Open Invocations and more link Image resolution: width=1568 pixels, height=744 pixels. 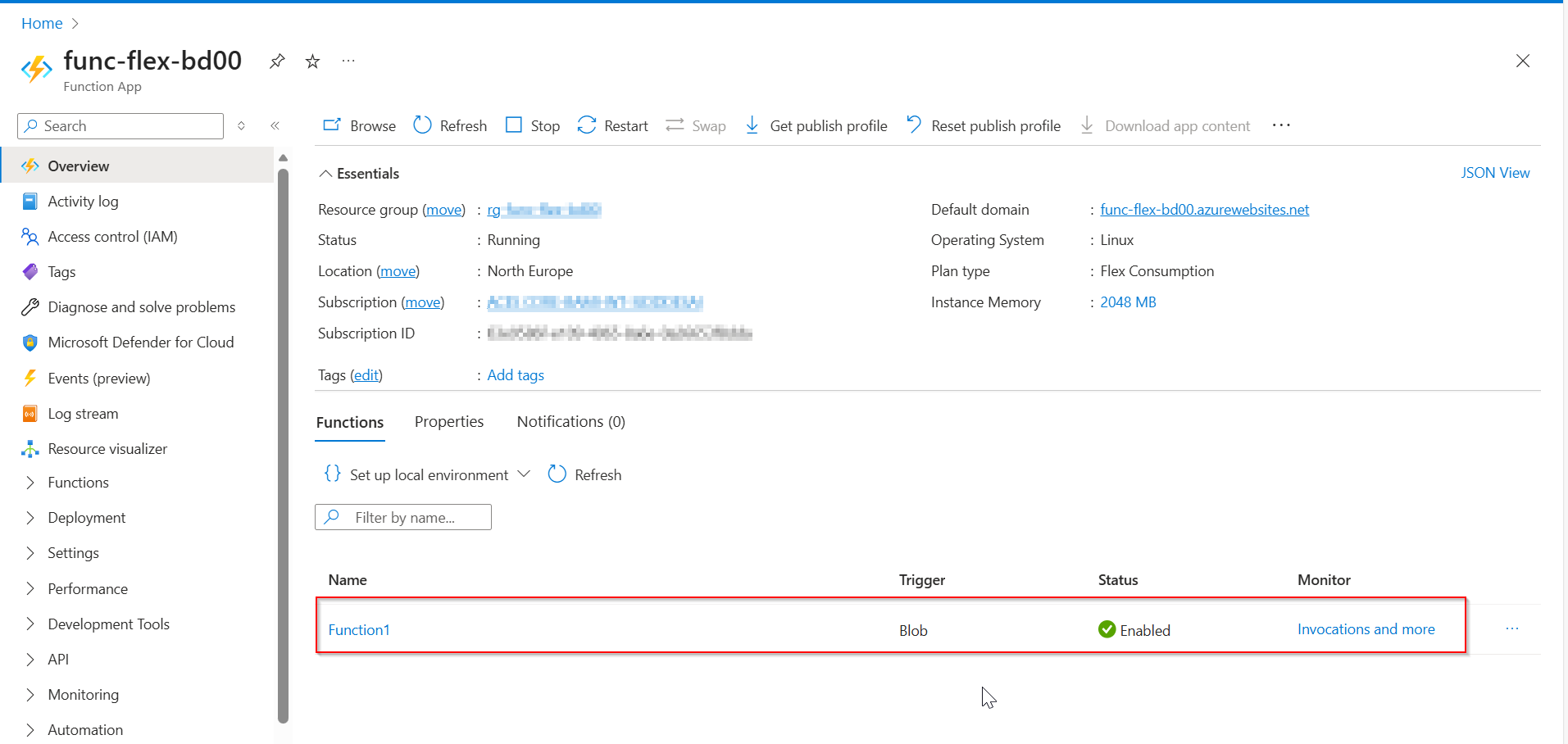tap(1366, 628)
